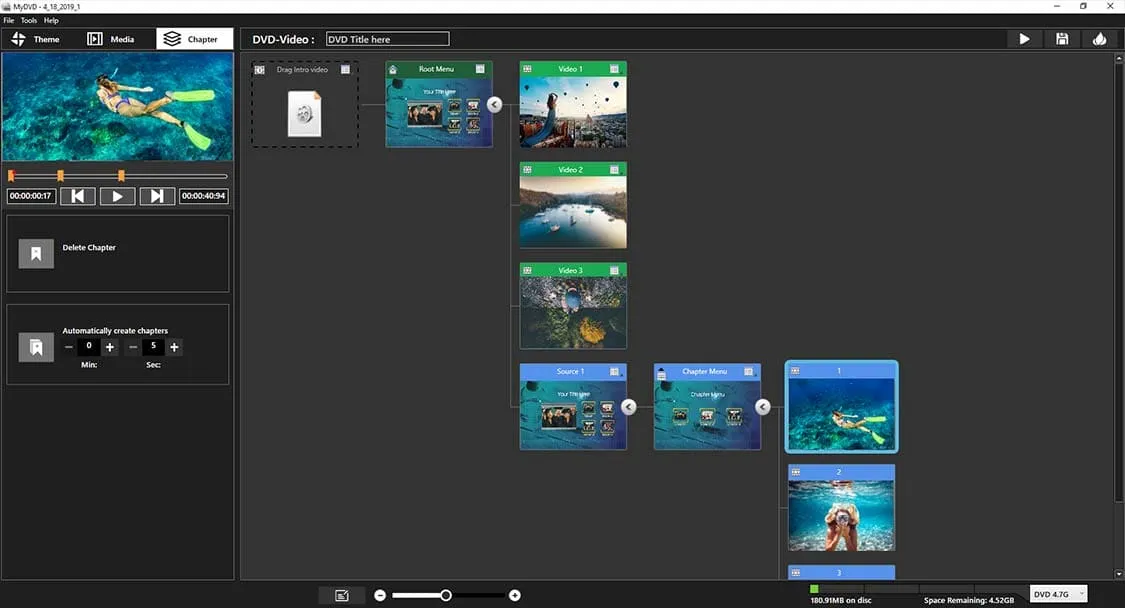This screenshot has height=608, width=1125.
Task: Click the Min value field showing 0
Action: [x=89, y=347]
